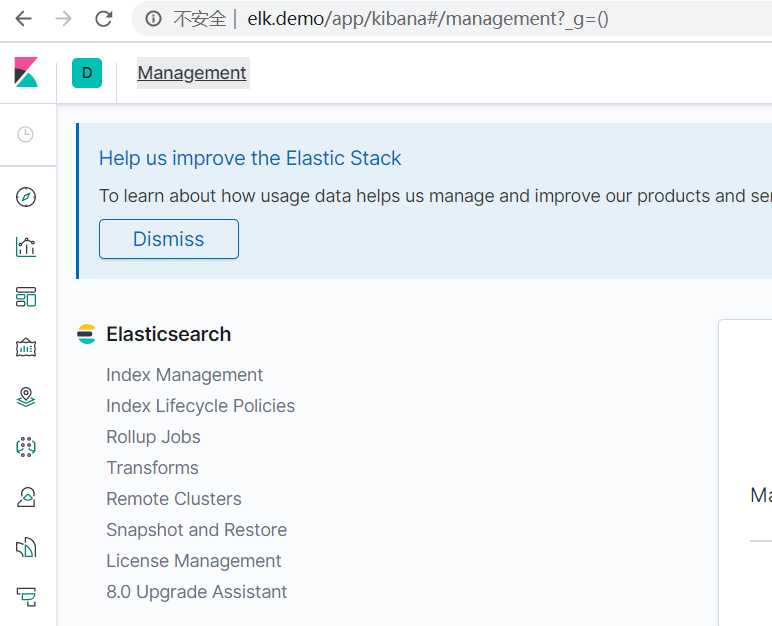Open Logs icon in sidebar
This screenshot has width=772, height=626.
26,547
